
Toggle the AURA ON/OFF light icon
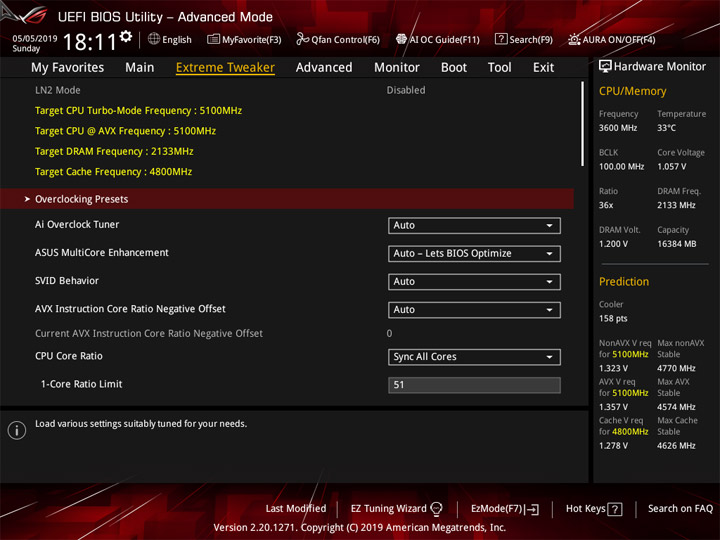tap(574, 39)
